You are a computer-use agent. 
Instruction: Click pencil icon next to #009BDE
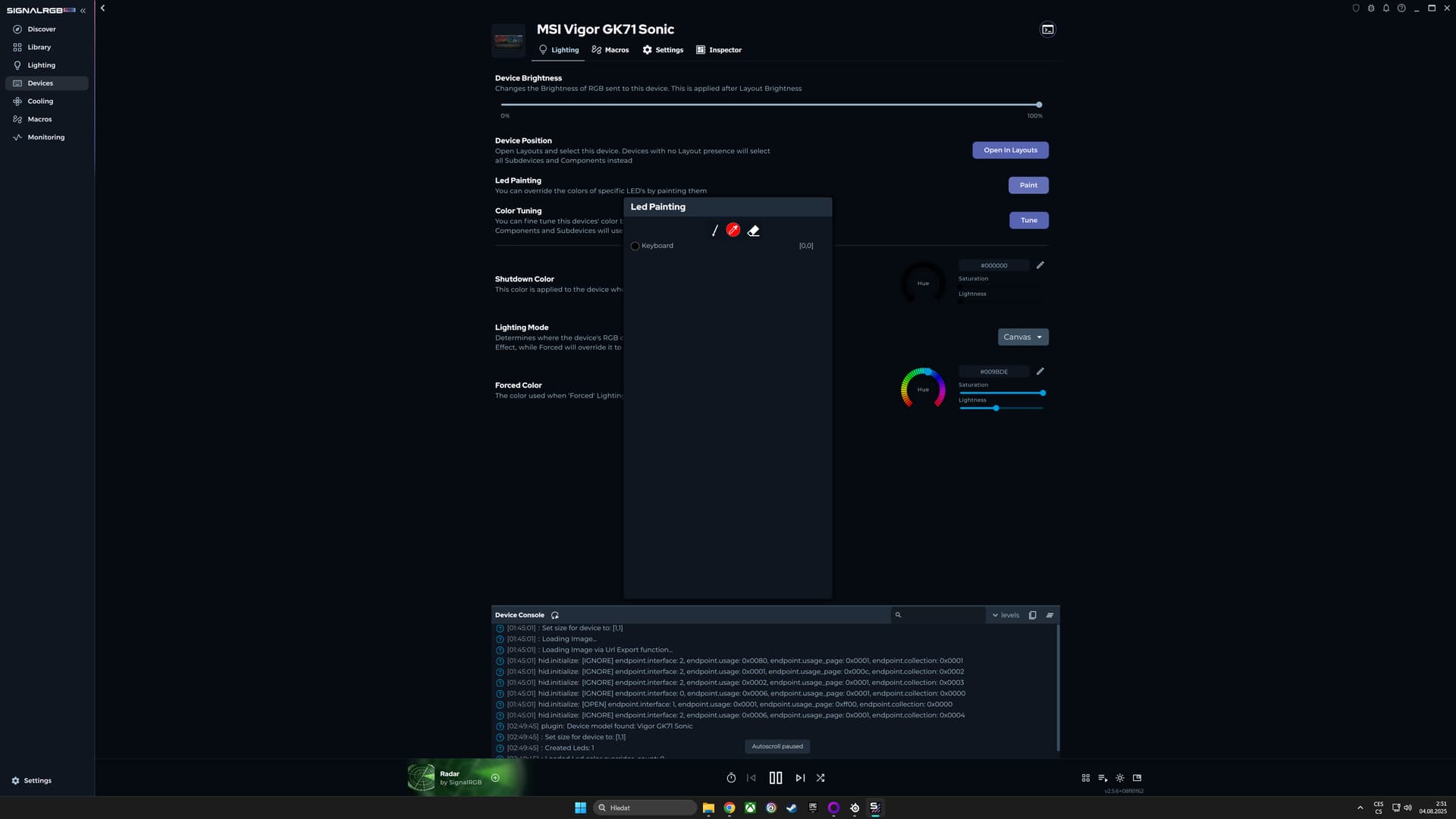[x=1040, y=371]
